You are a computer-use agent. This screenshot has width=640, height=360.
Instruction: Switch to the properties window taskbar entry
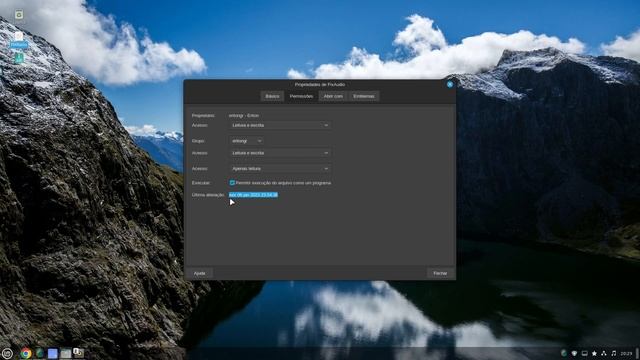tap(78, 353)
